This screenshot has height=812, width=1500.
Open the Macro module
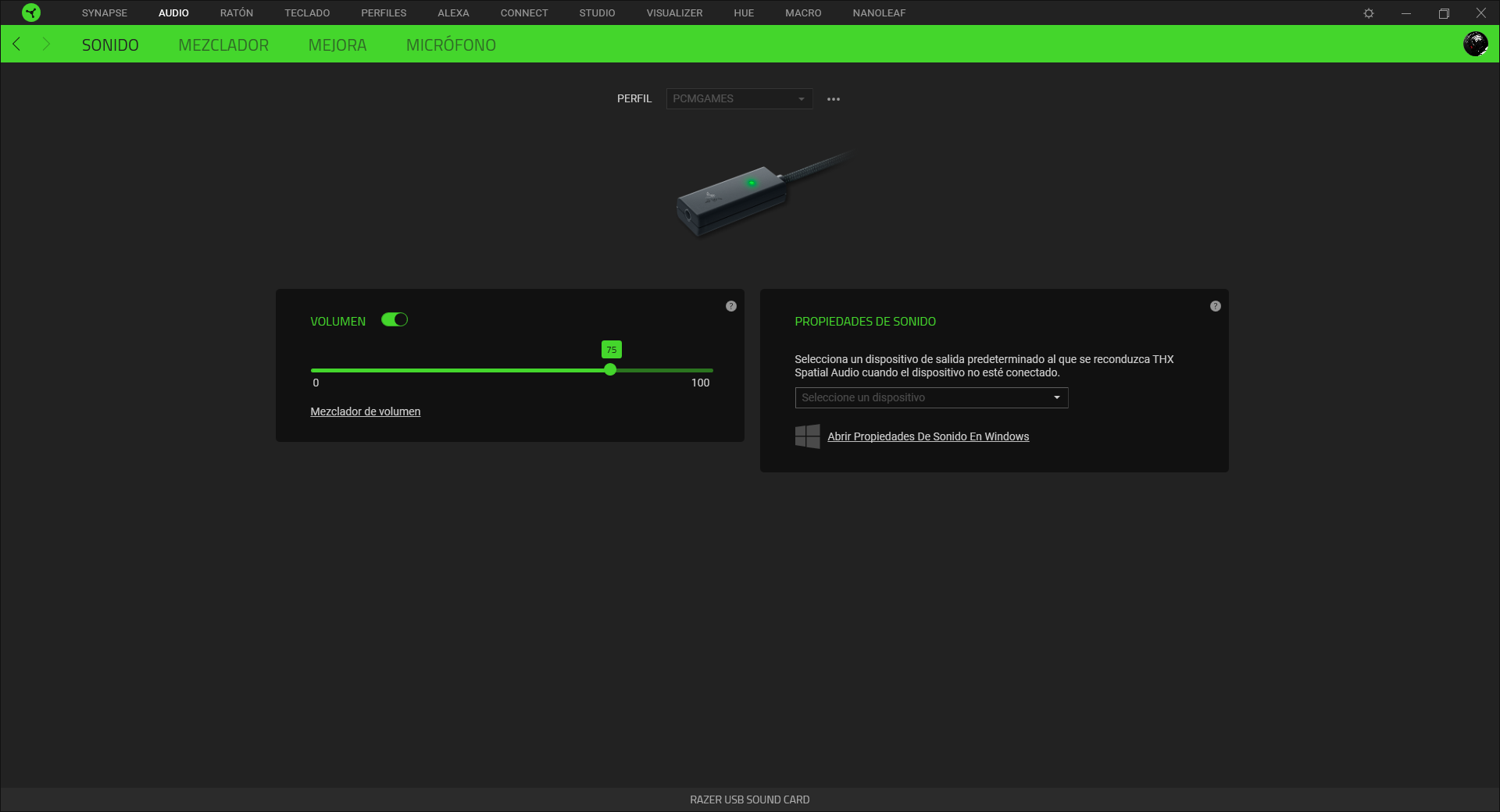tap(803, 13)
